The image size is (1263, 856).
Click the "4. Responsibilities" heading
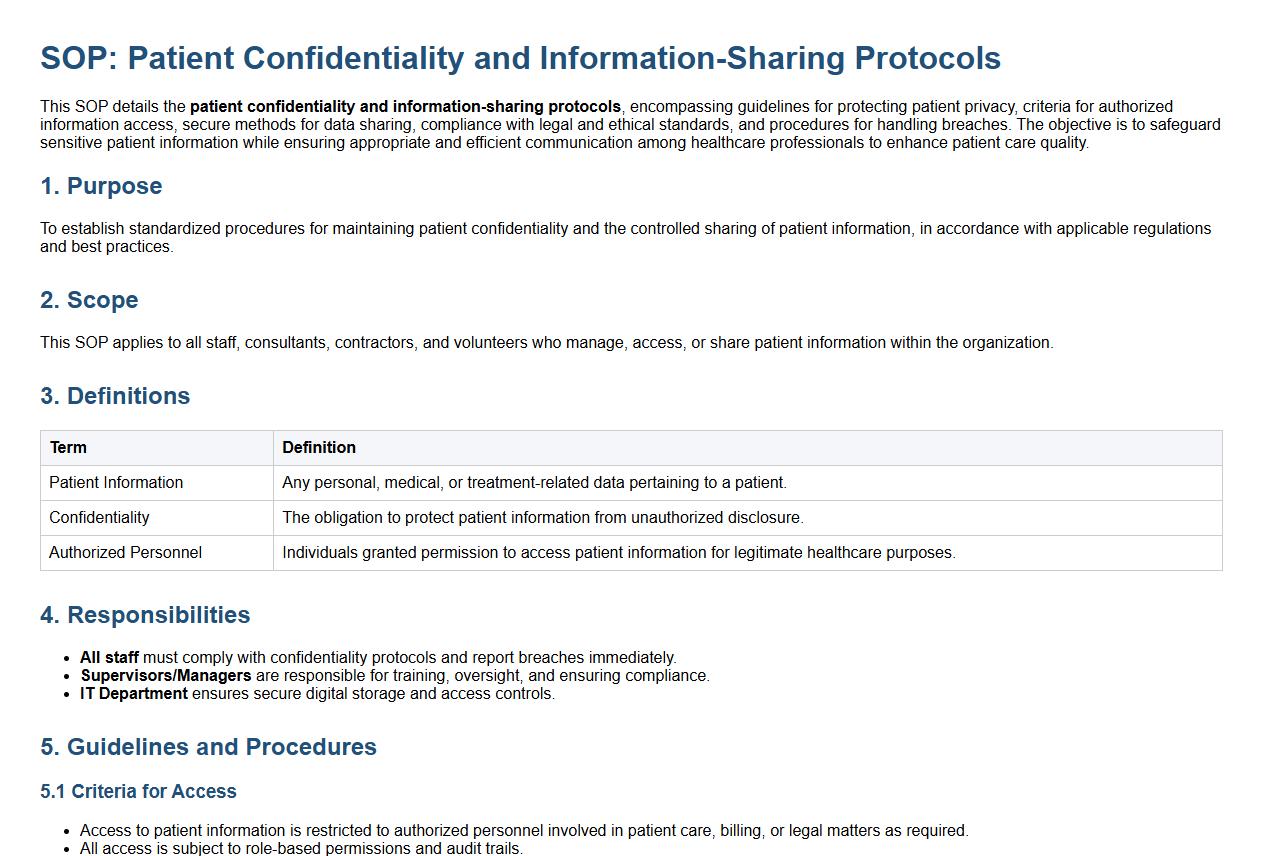145,615
